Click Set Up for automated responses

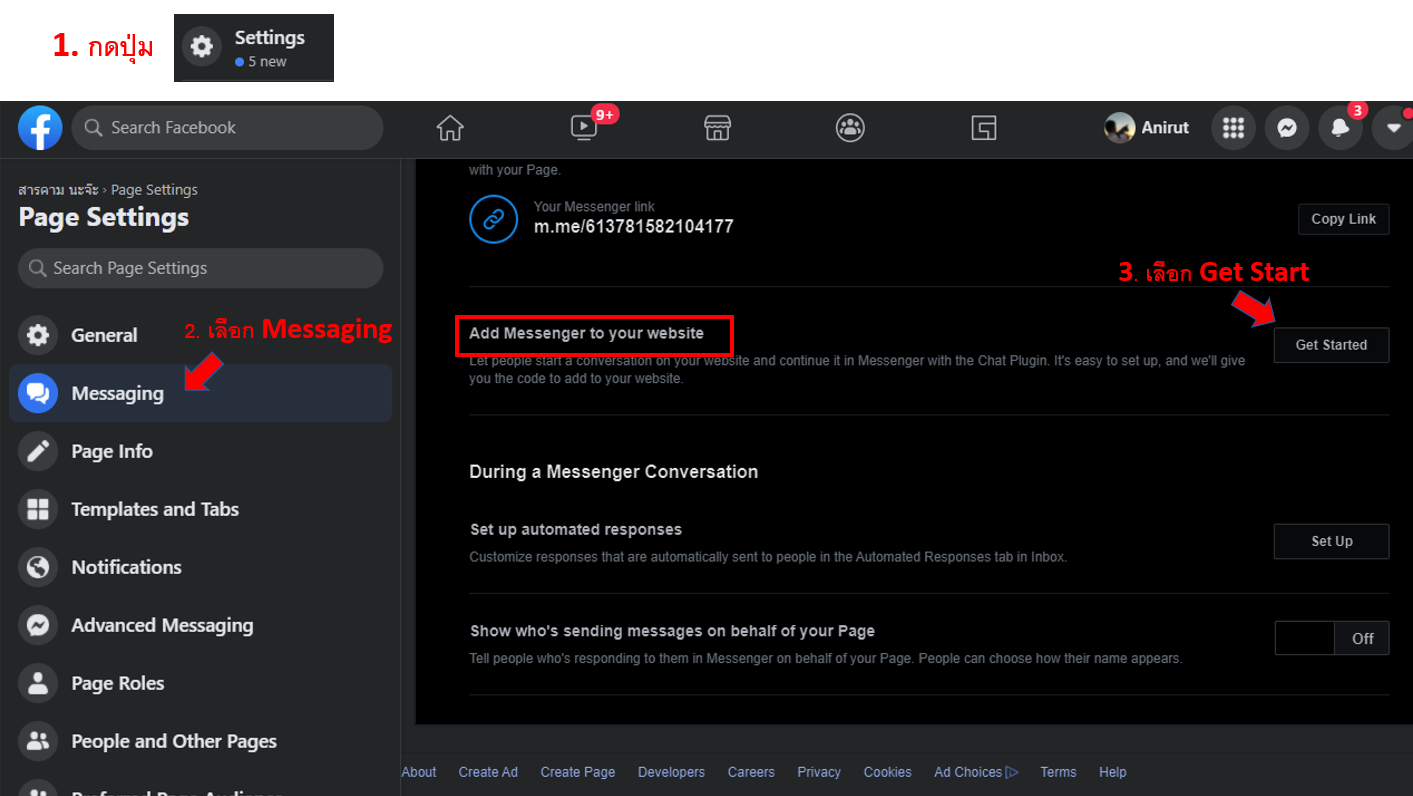coord(1331,541)
